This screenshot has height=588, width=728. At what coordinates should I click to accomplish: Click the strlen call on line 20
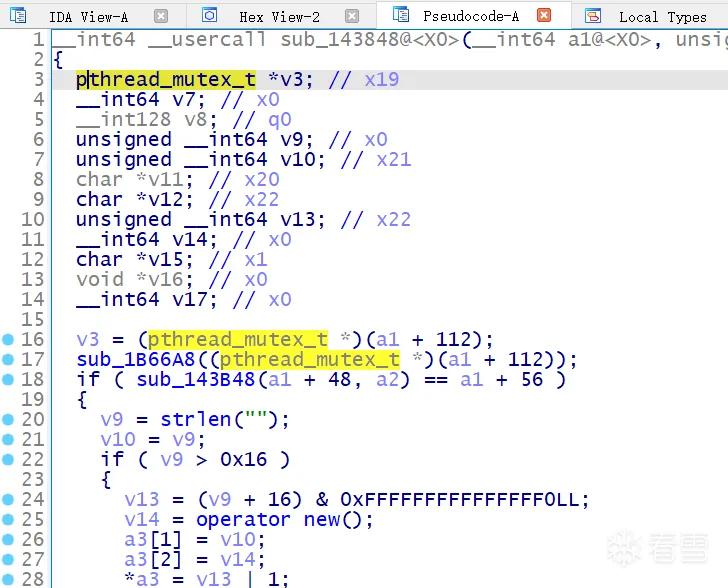(x=195, y=419)
